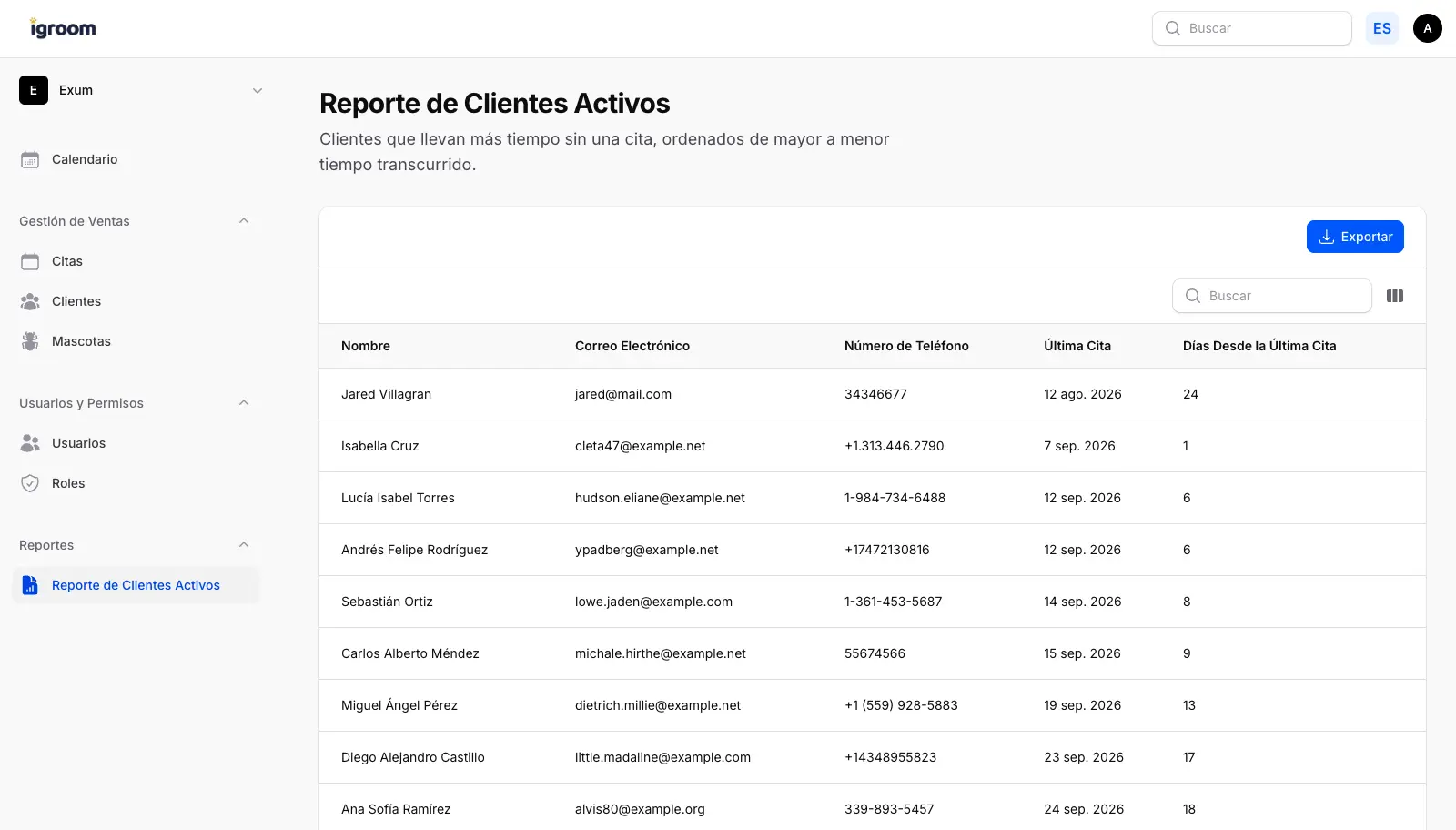The width and height of the screenshot is (1456, 830).
Task: Click the Mascotas pet icon
Action: 30,341
